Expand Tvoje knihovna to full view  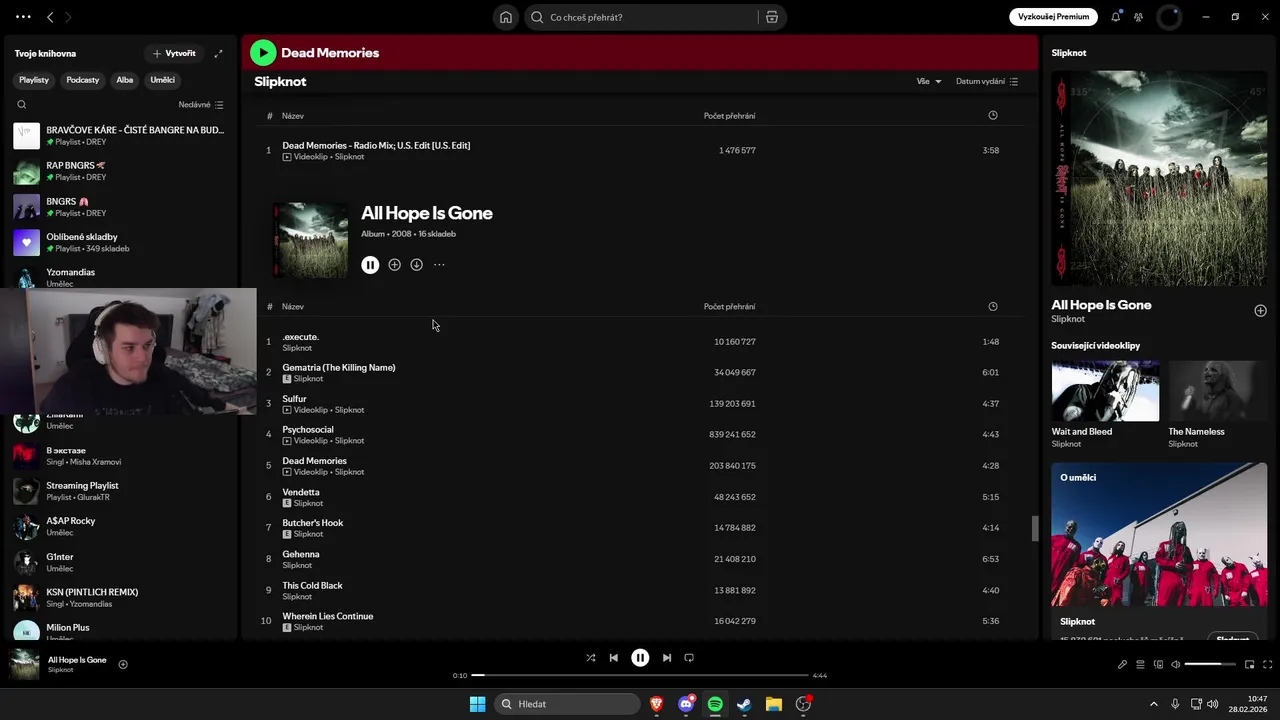coord(218,53)
